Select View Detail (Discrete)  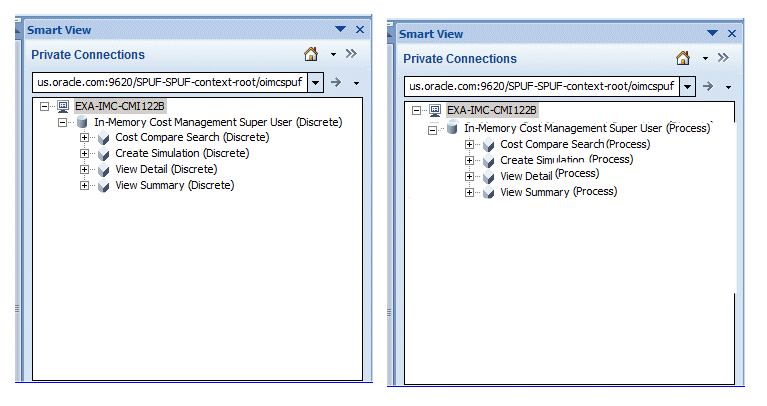pyautogui.click(x=166, y=170)
